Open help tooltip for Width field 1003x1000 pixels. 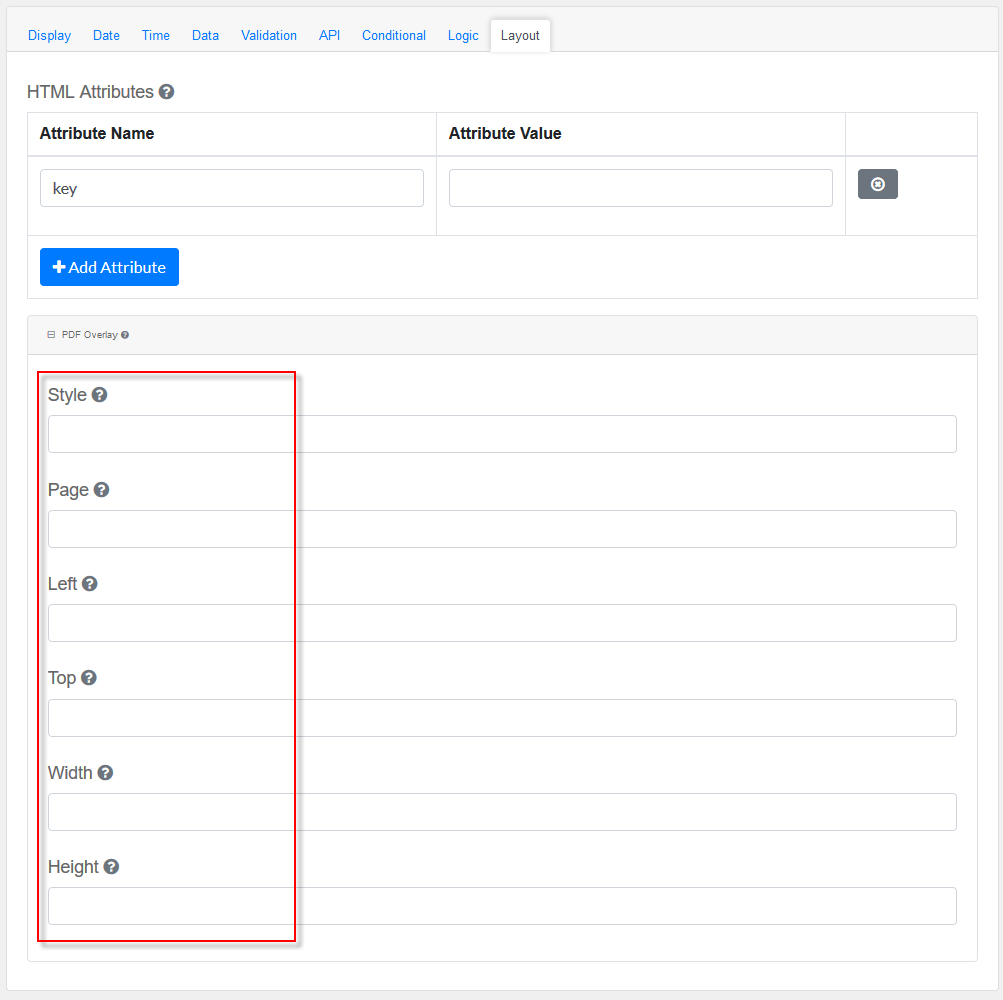pyautogui.click(x=105, y=773)
